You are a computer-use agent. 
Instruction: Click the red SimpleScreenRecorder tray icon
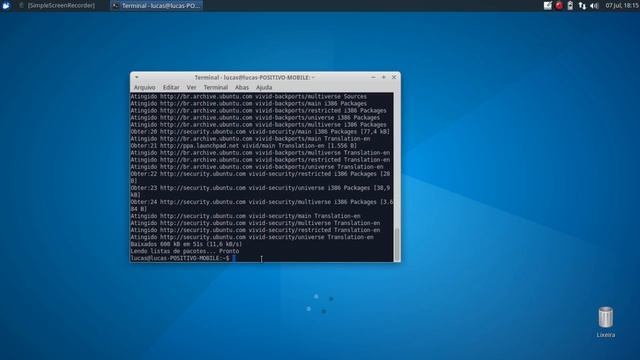coord(559,5)
